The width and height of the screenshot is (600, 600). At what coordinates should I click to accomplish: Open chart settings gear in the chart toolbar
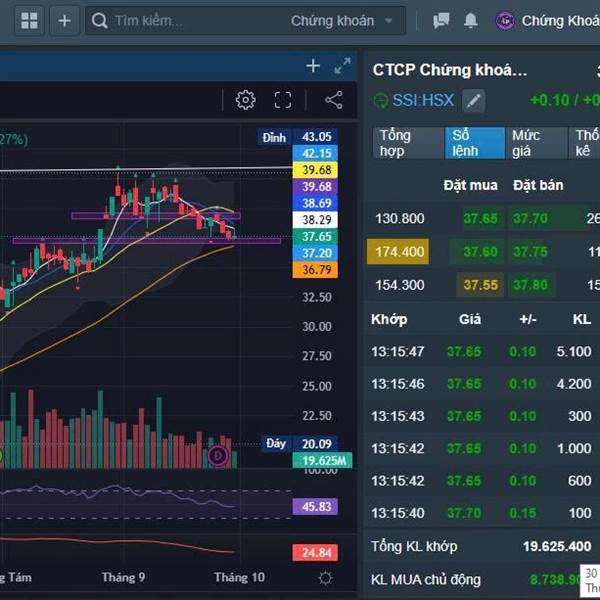click(245, 100)
